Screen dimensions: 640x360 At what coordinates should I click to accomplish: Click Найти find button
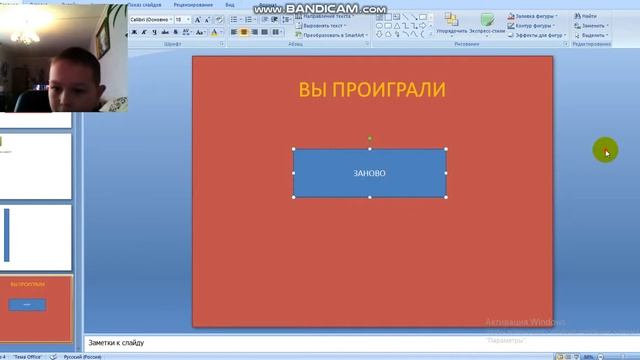point(585,16)
